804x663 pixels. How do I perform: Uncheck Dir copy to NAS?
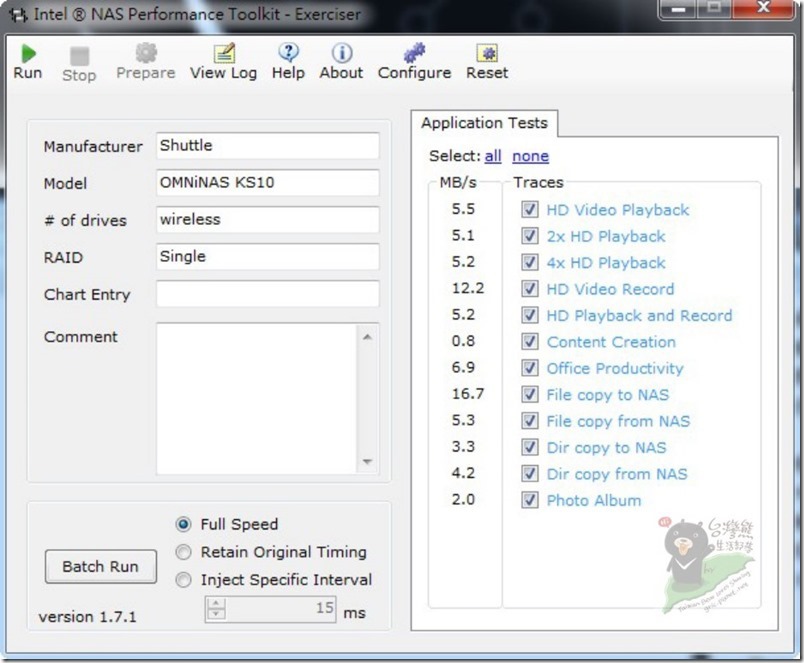530,447
